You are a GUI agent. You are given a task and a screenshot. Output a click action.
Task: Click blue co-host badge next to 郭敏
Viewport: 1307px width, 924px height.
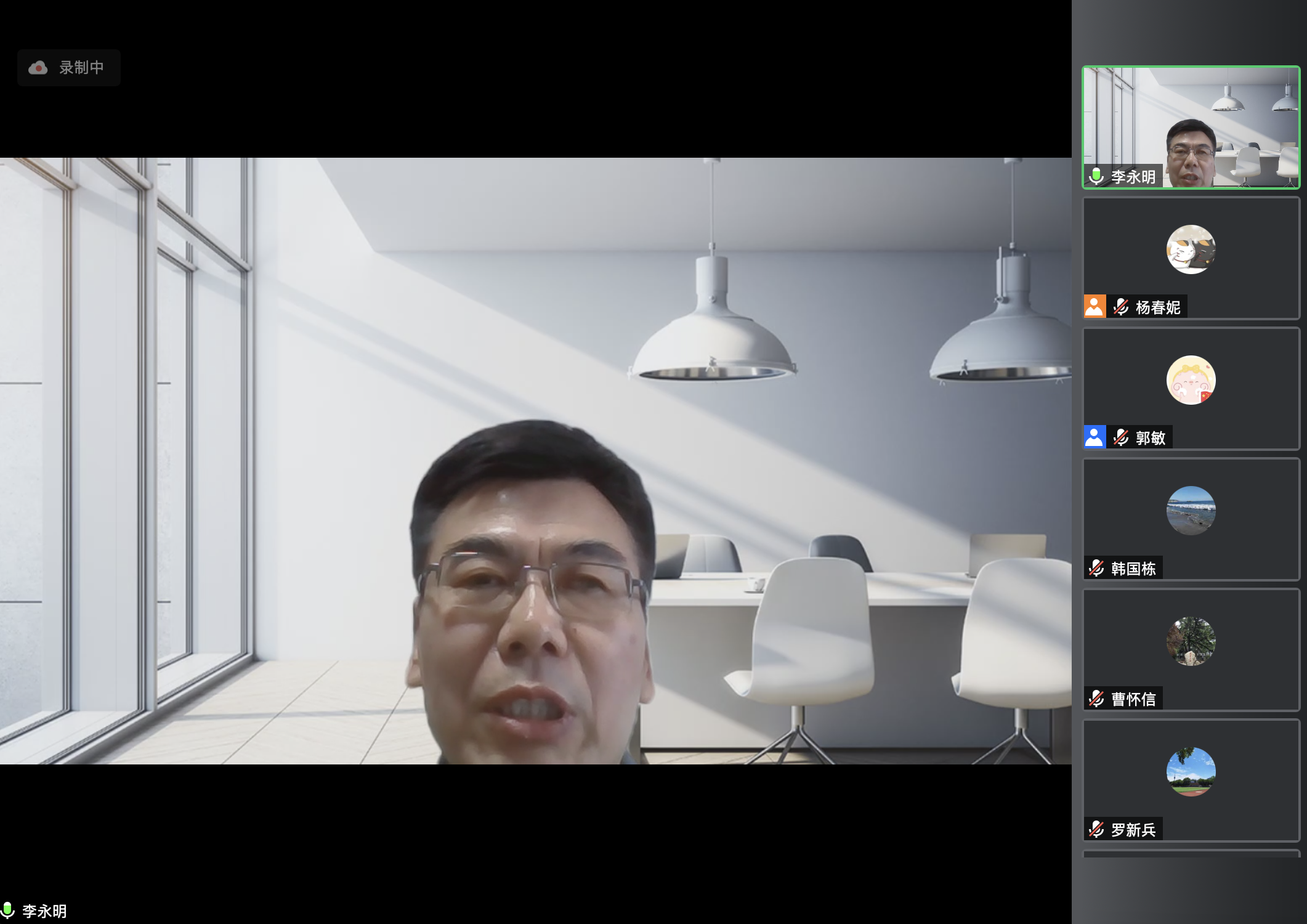click(x=1095, y=437)
